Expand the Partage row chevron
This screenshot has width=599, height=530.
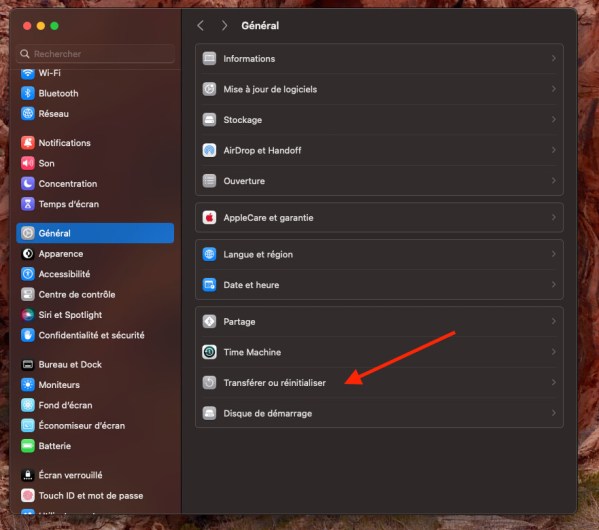[553, 321]
